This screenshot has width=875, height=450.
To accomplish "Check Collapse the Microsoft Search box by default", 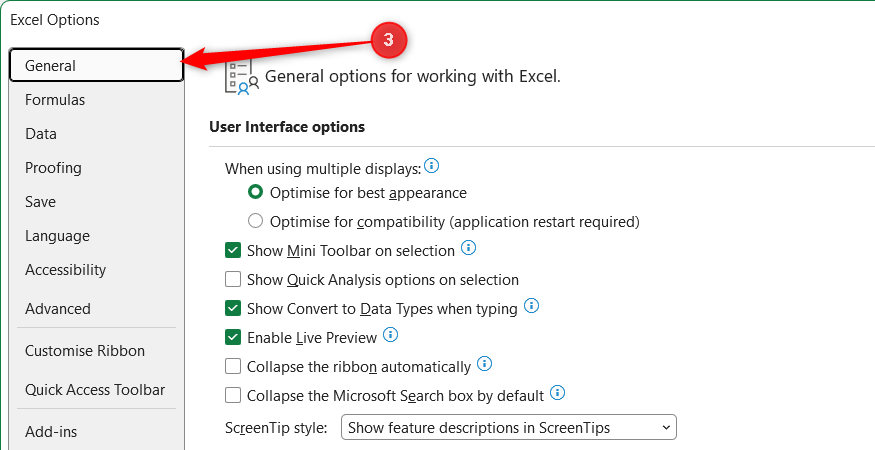I will tap(233, 396).
